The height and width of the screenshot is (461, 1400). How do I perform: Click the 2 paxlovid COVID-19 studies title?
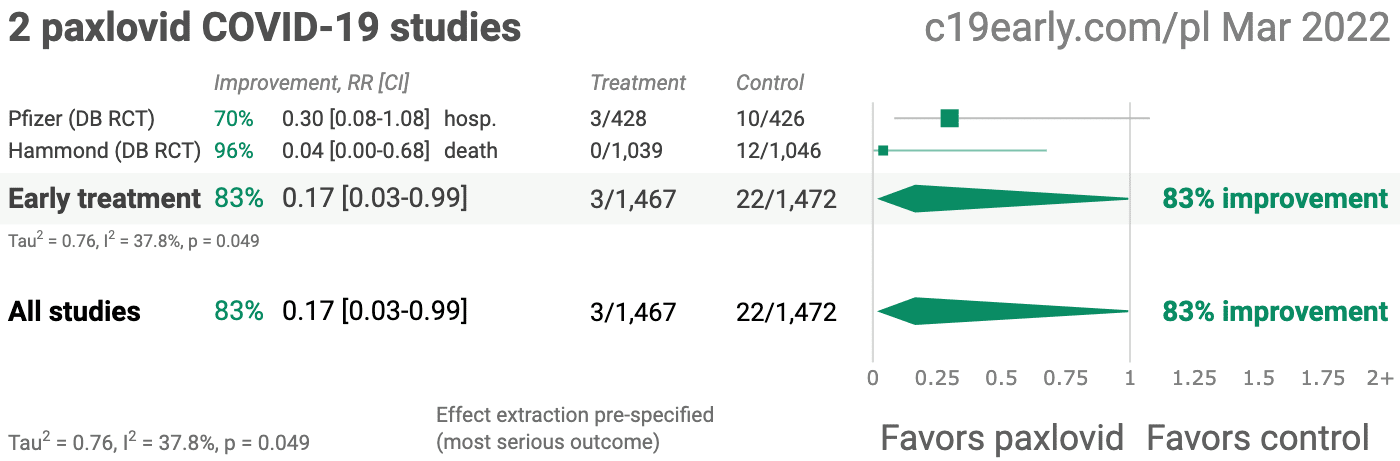[265, 28]
